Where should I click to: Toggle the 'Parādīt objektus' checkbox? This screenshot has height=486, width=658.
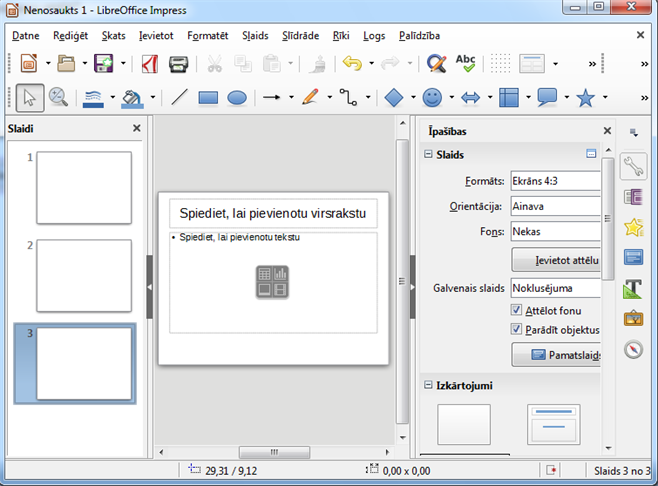click(517, 329)
